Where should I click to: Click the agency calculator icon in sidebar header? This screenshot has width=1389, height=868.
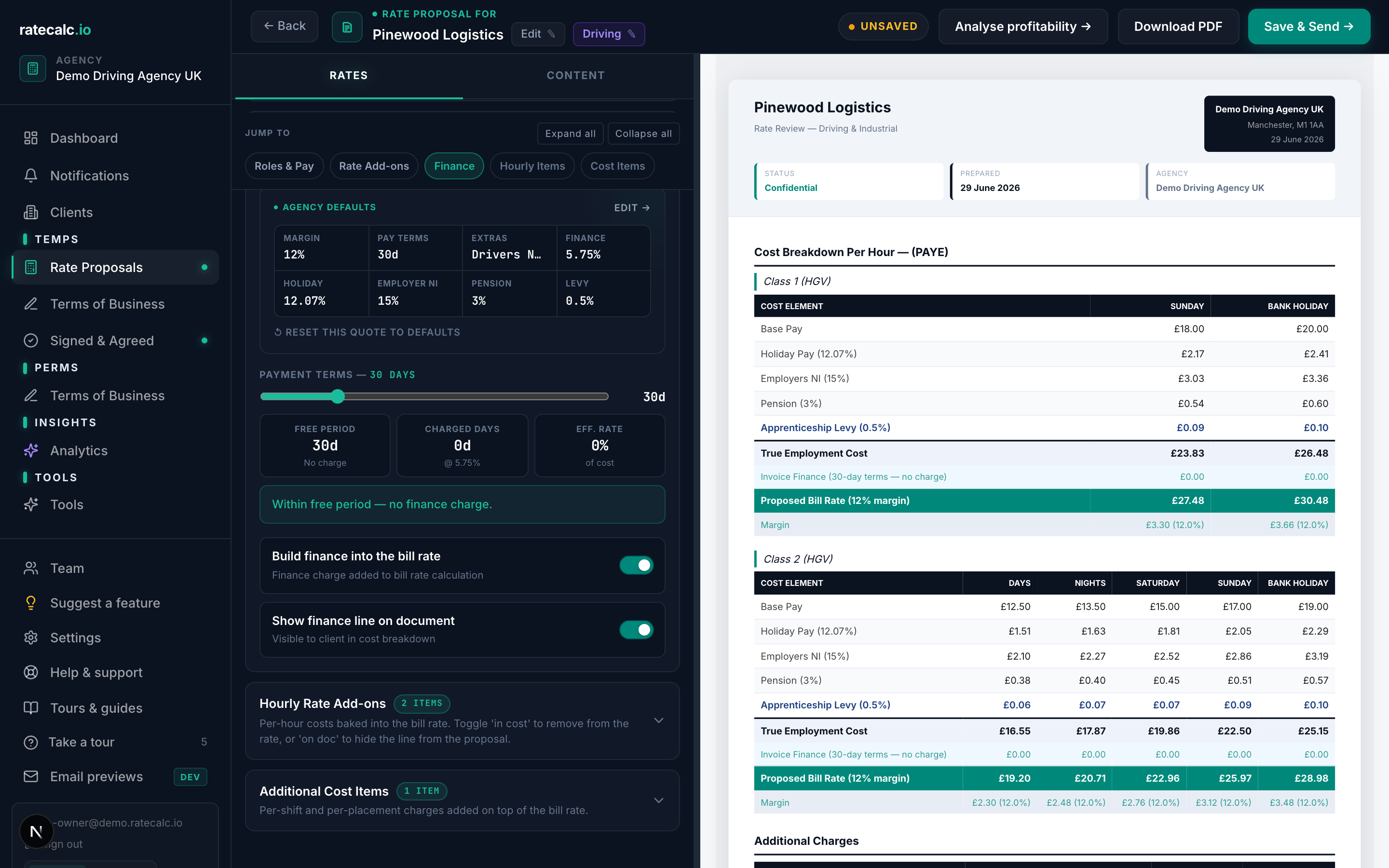coord(33,68)
